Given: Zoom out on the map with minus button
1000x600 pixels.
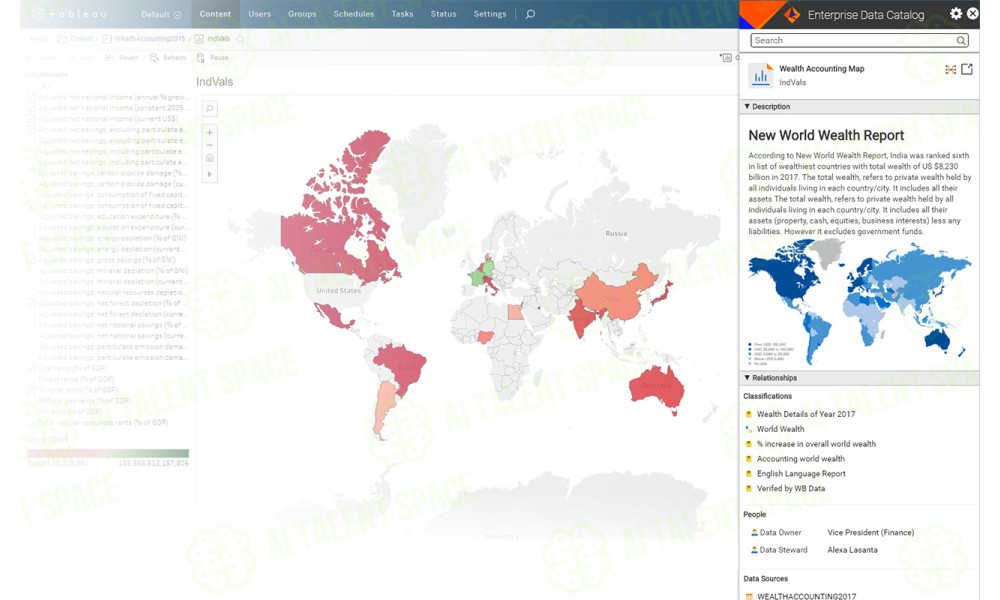Looking at the screenshot, I should tap(209, 145).
